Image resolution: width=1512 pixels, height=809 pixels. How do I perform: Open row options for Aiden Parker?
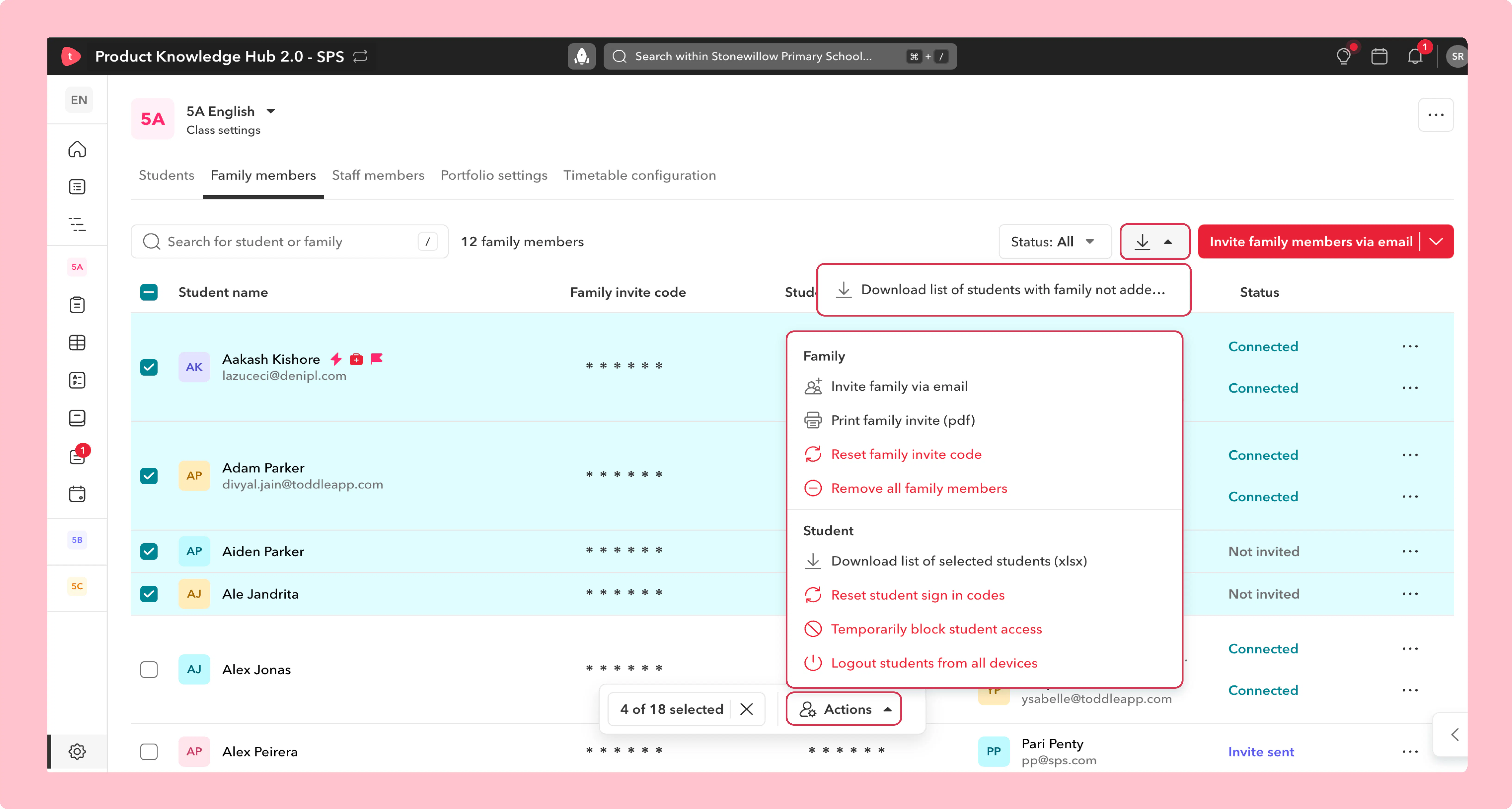1410,551
